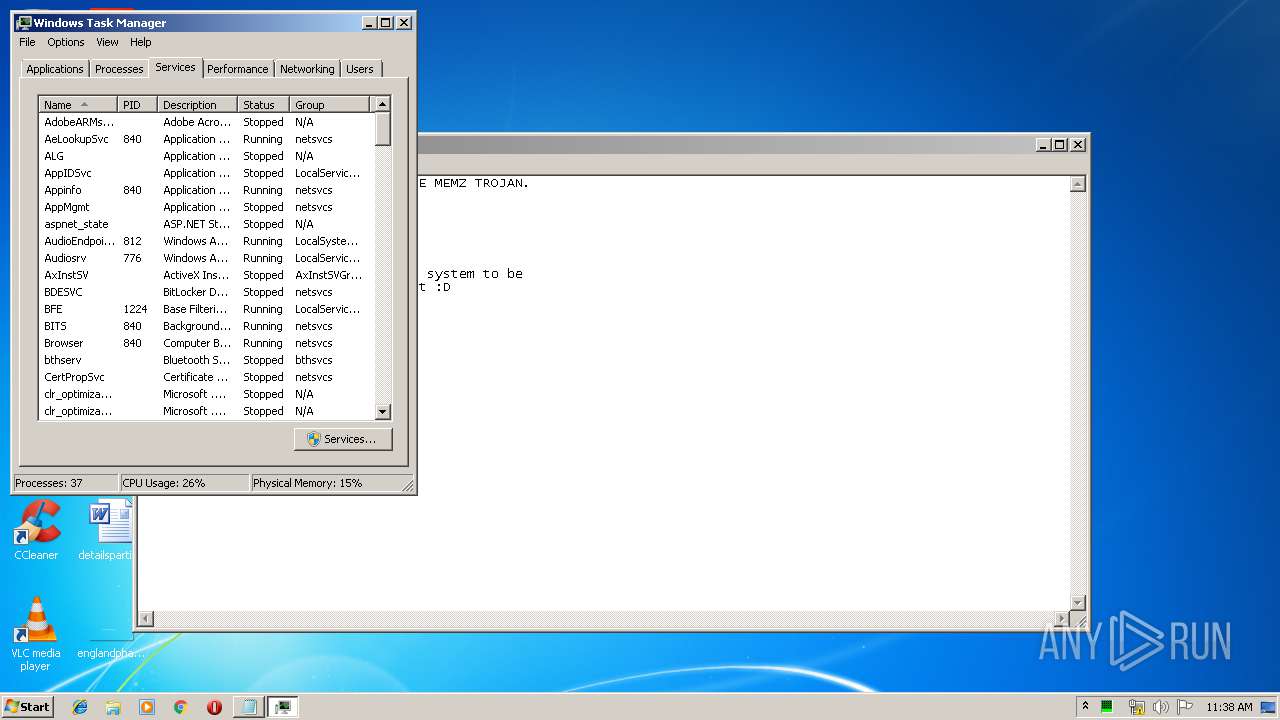Click the Notepad vertical scroll down arrow

tap(1077, 602)
